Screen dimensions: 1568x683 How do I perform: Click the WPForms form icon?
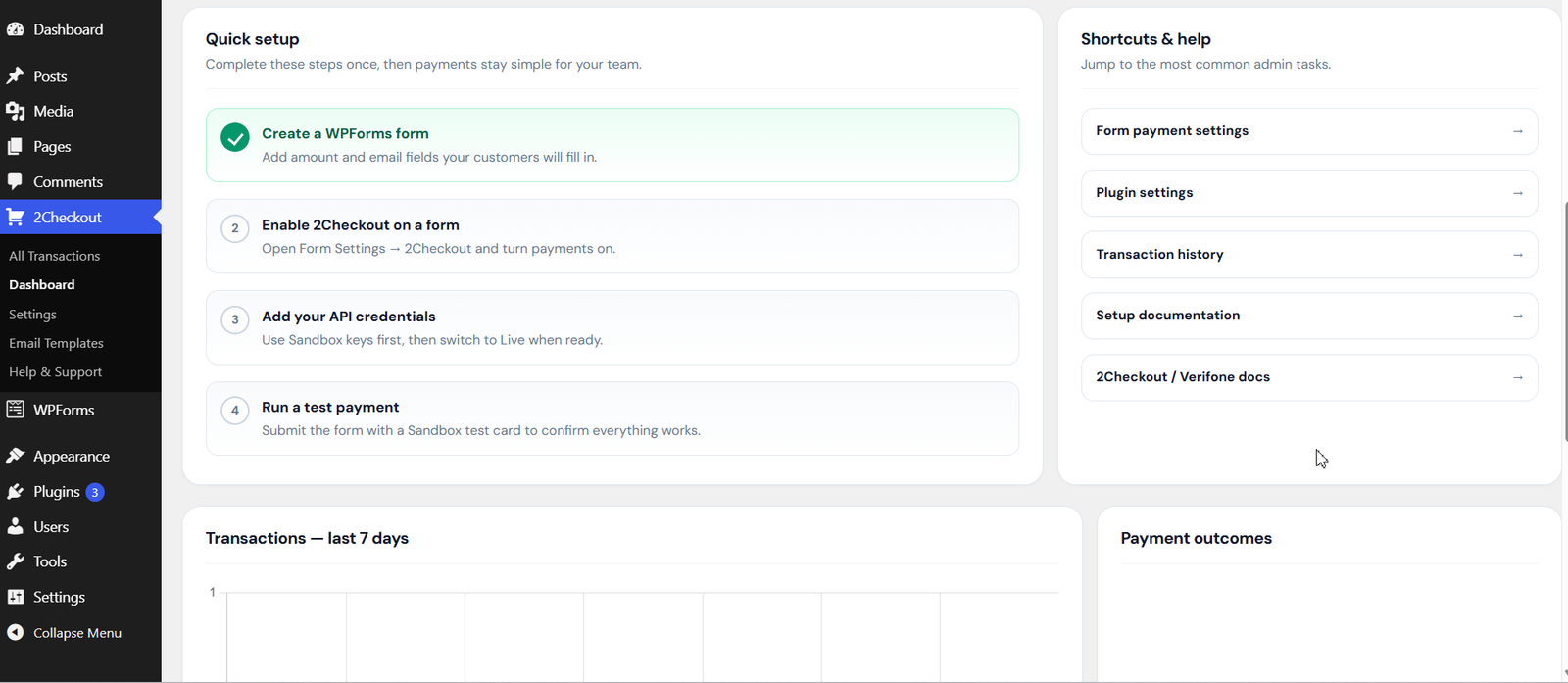coord(15,410)
